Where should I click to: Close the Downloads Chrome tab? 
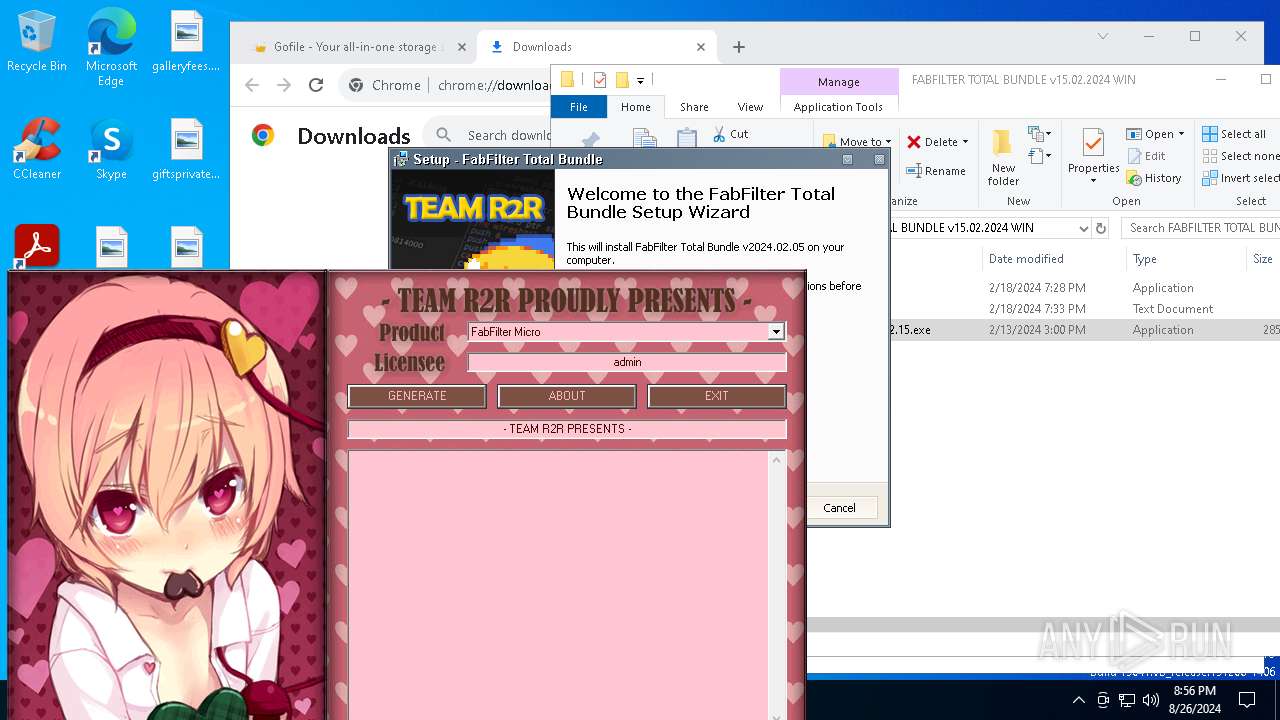701,47
